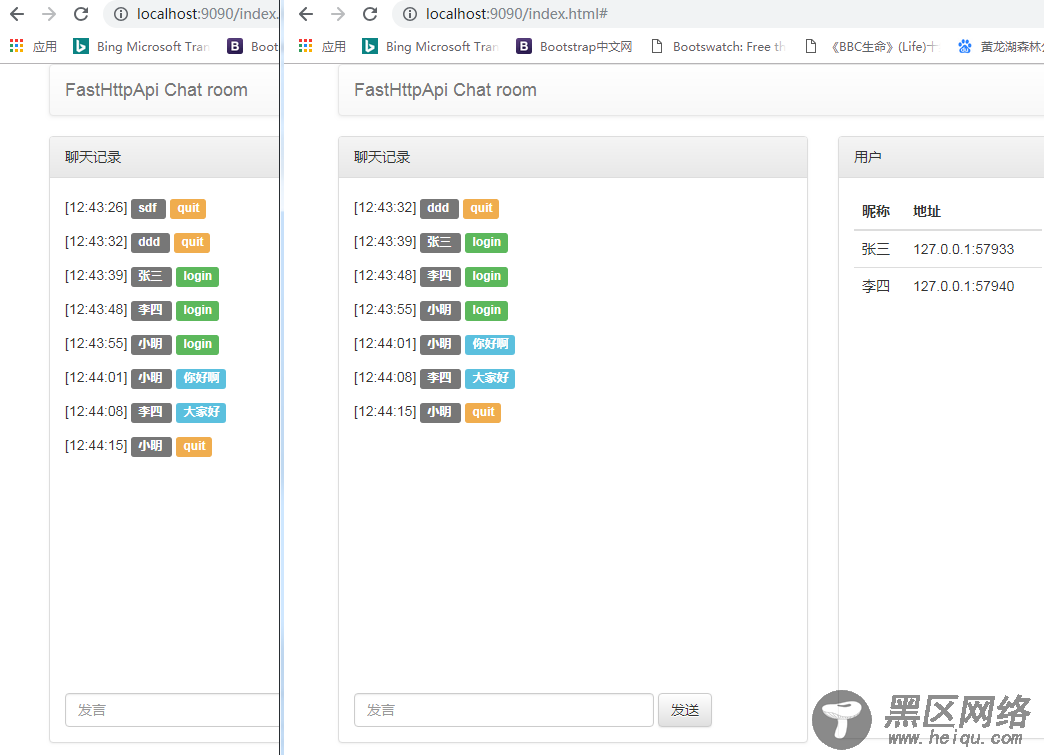Select 张三 row in users table
The height and width of the screenshot is (755, 1044).
(x=949, y=249)
